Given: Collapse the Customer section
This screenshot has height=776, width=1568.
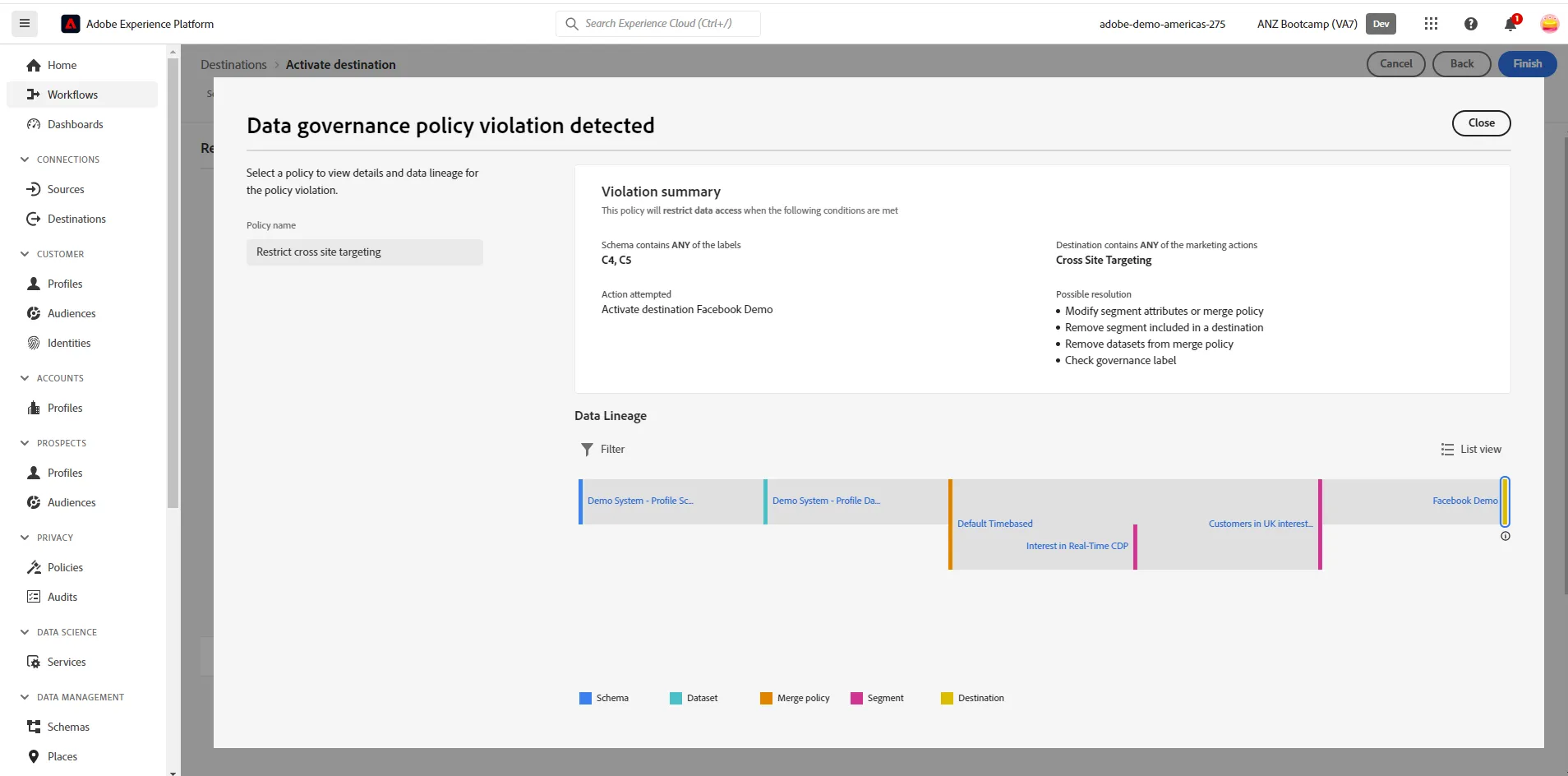Looking at the screenshot, I should 25,254.
